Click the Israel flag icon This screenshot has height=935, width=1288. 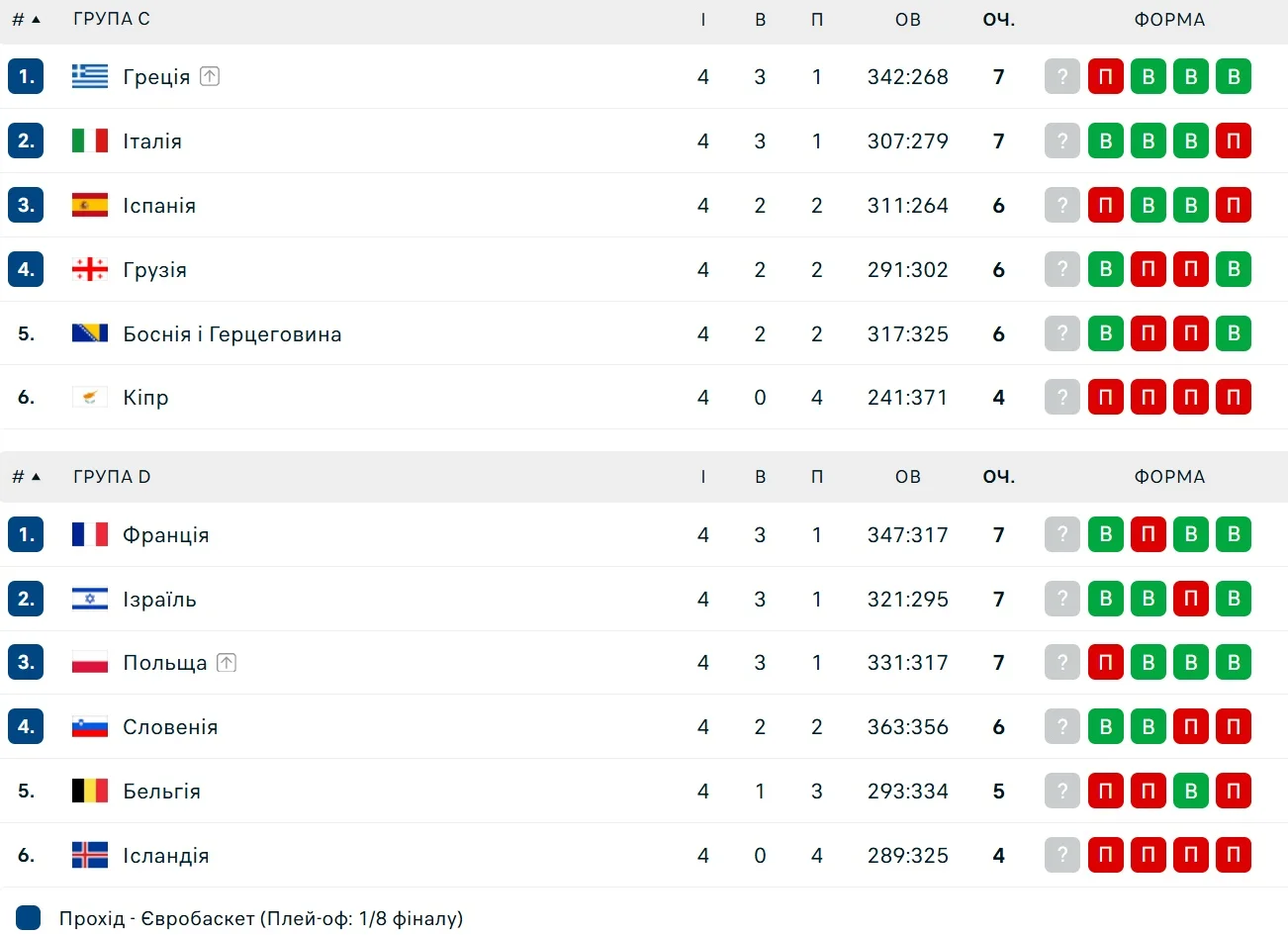(90, 599)
